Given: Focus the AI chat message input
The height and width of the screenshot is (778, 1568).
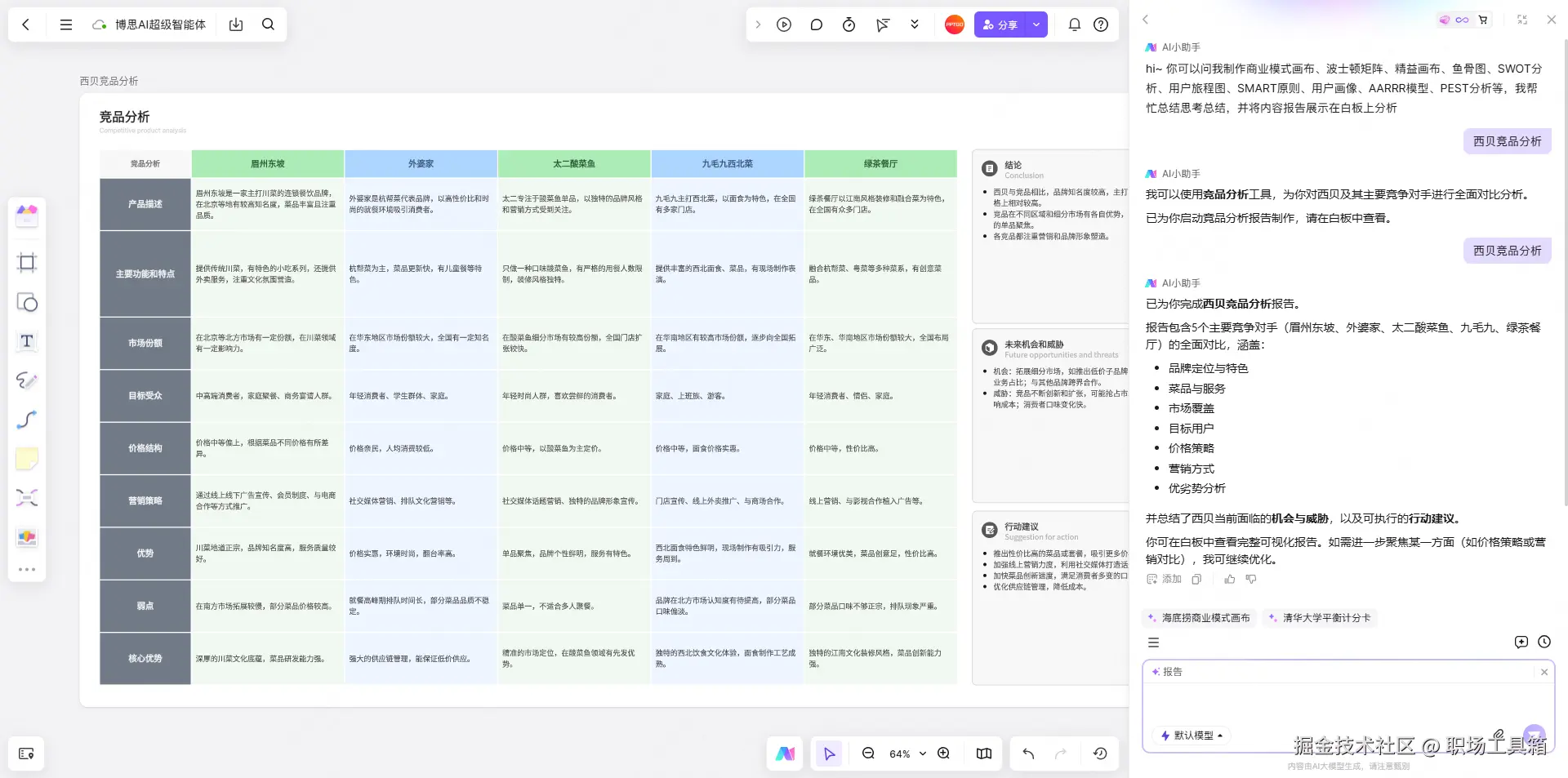Looking at the screenshot, I should (x=1347, y=704).
